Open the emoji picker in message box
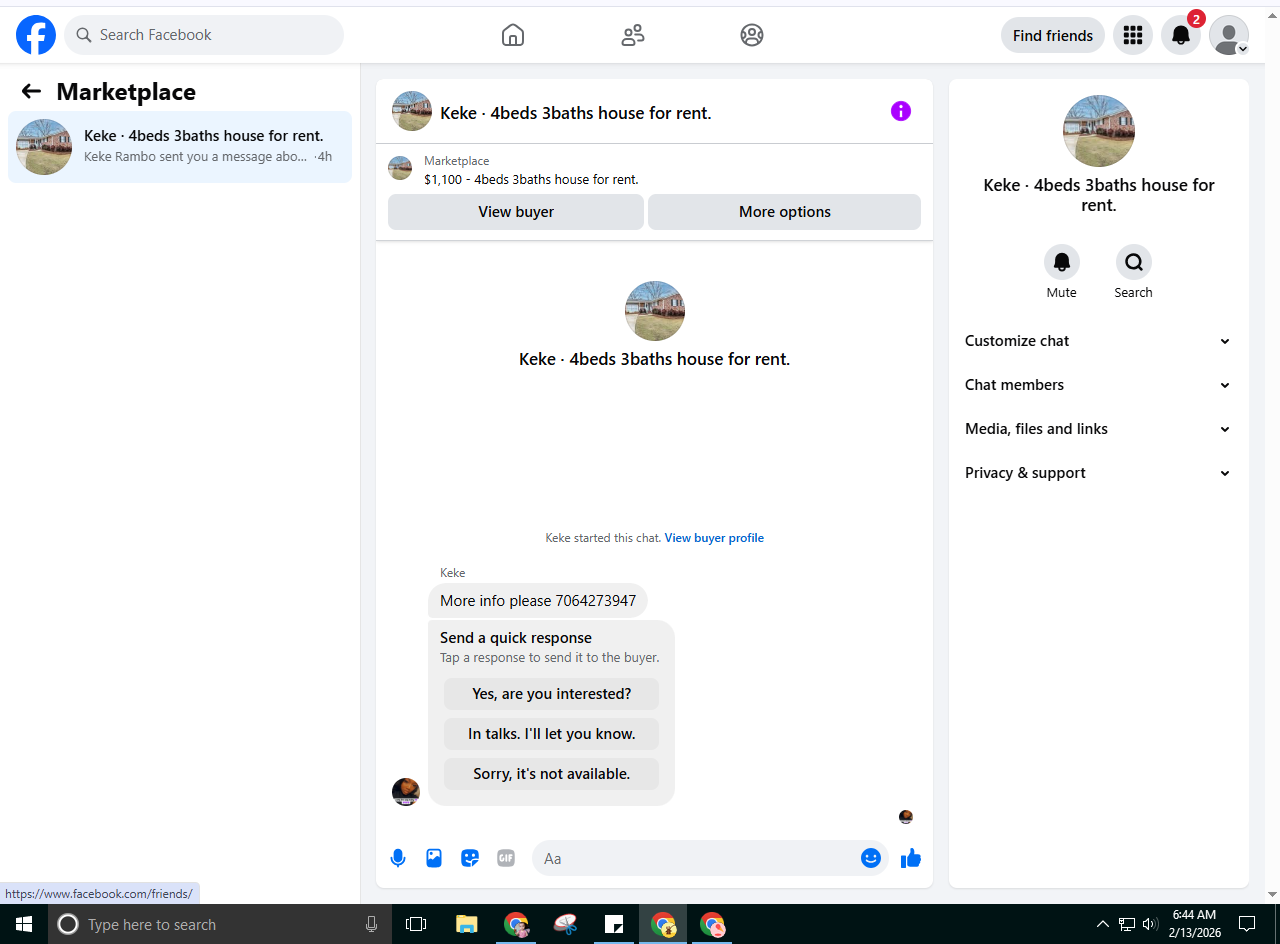Image resolution: width=1280 pixels, height=944 pixels. click(x=871, y=858)
